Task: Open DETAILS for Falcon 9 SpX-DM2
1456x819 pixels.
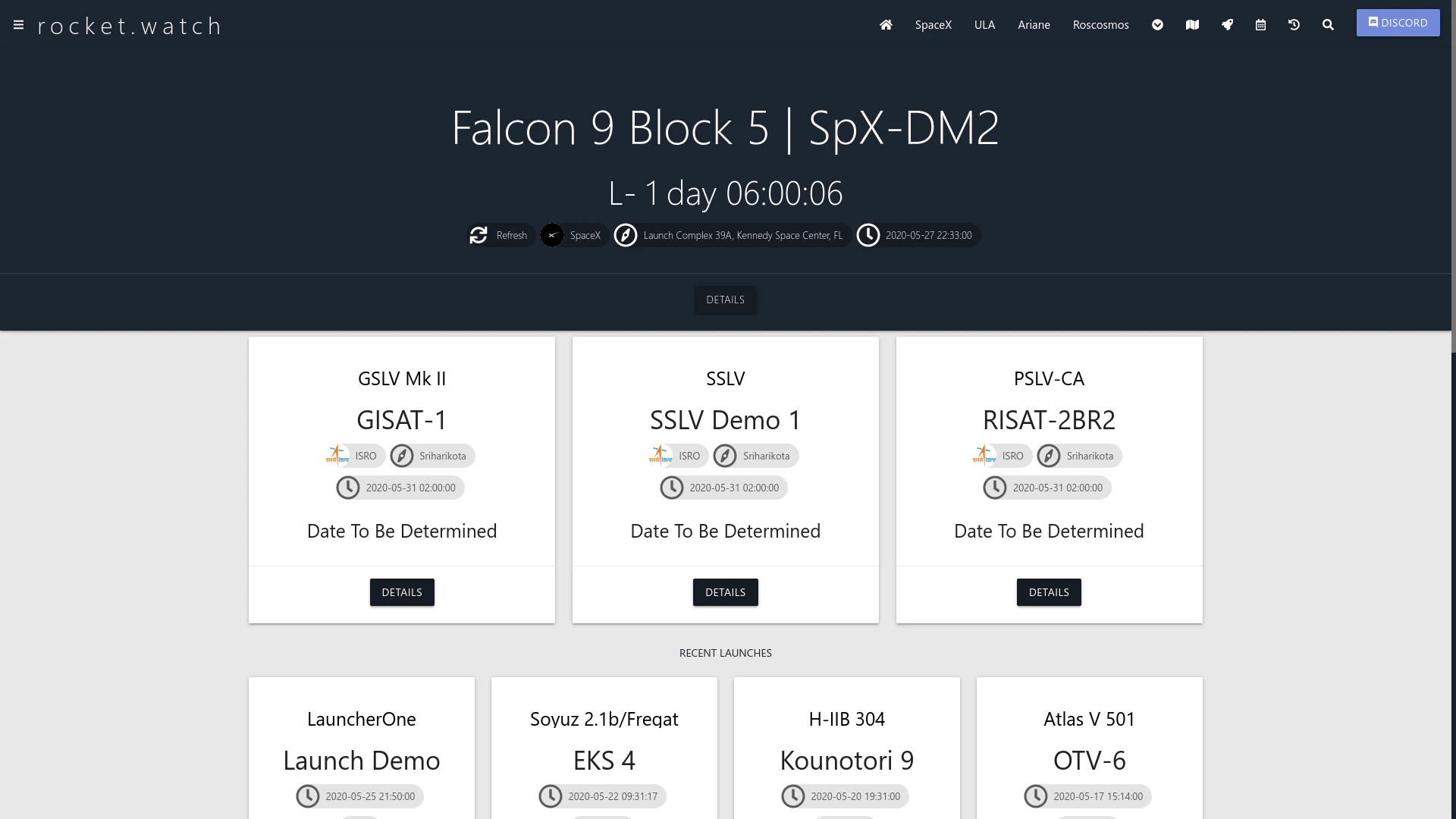Action: (x=725, y=300)
